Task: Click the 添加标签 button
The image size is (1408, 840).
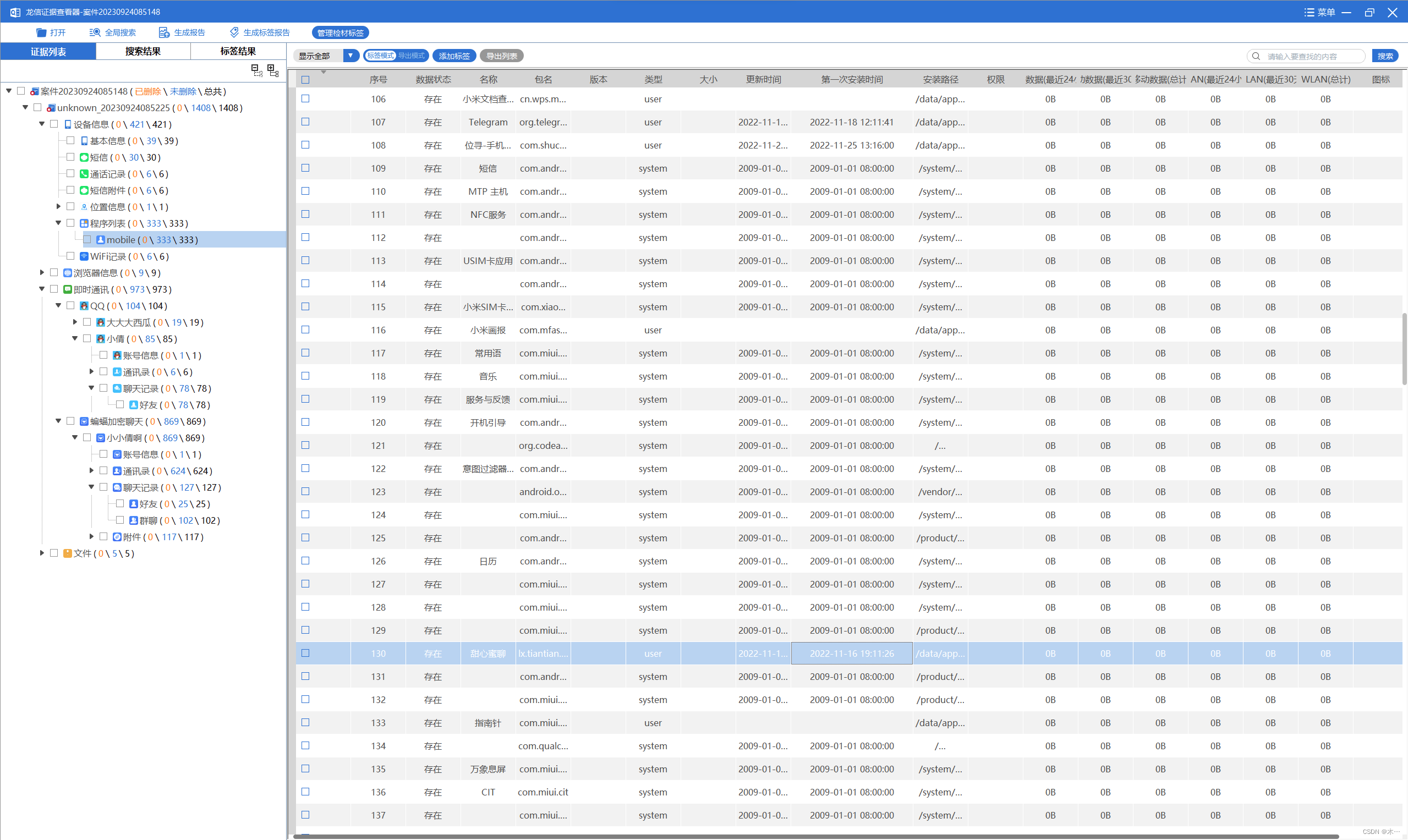Action: click(454, 56)
